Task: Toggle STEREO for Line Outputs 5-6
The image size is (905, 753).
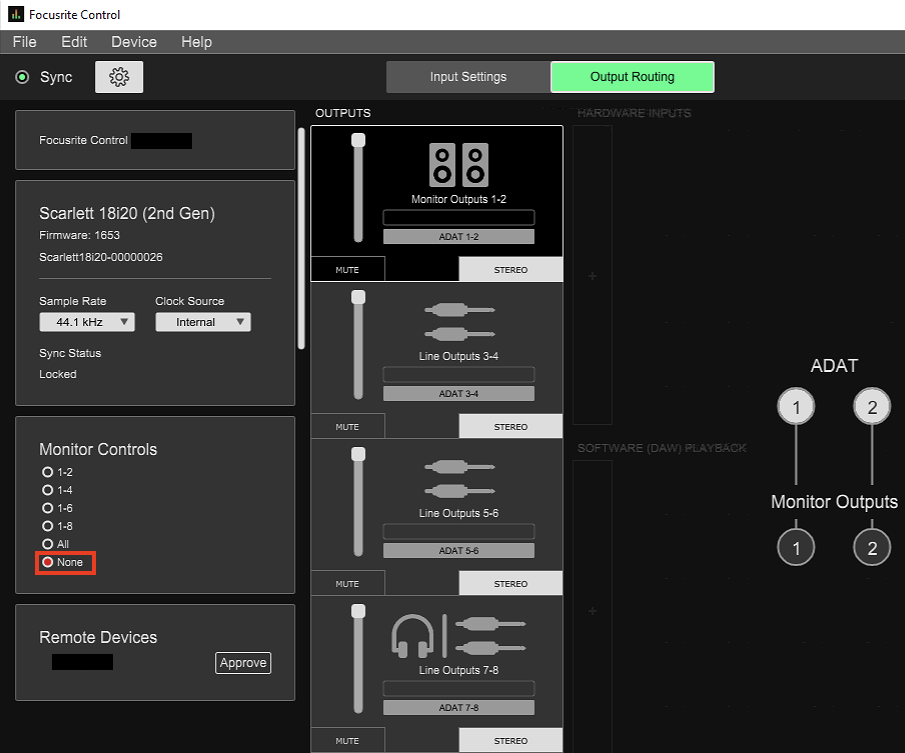Action: pos(511,583)
